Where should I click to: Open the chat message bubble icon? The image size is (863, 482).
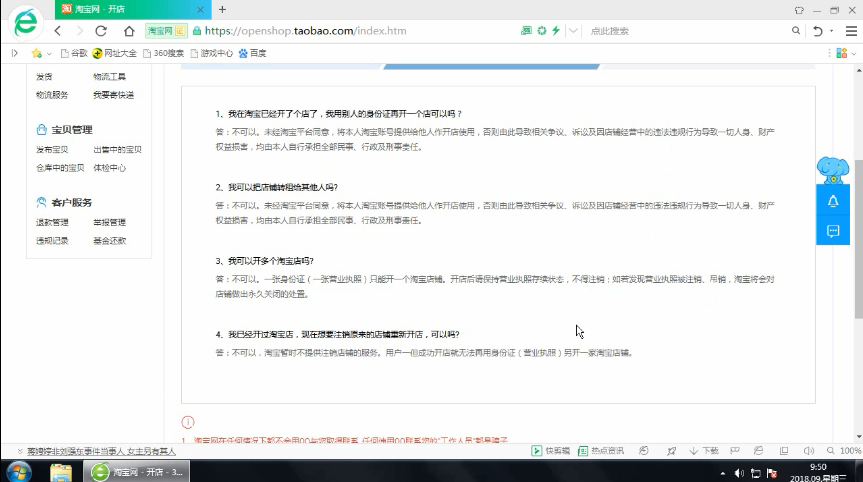pos(833,231)
